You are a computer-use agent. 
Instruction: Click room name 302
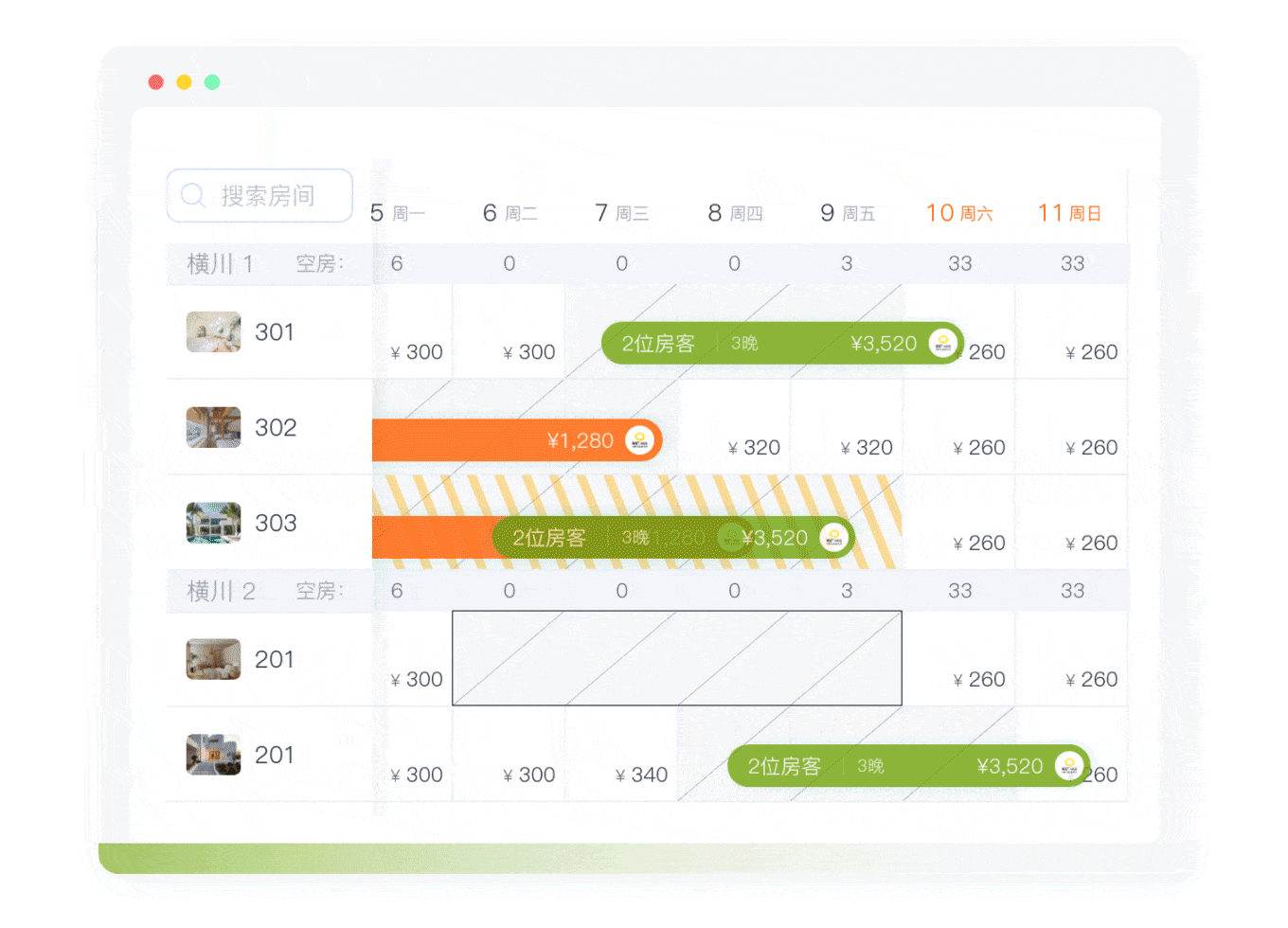[x=276, y=428]
